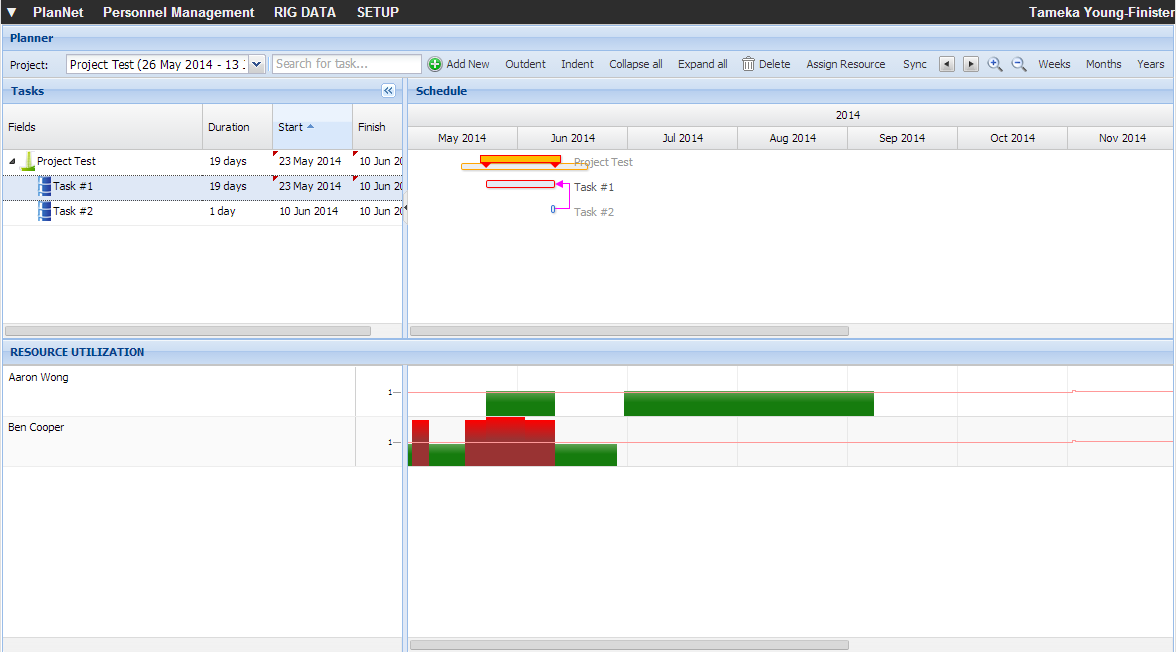The width and height of the screenshot is (1176, 652).
Task: Click into the Search for task field
Action: 346,64
